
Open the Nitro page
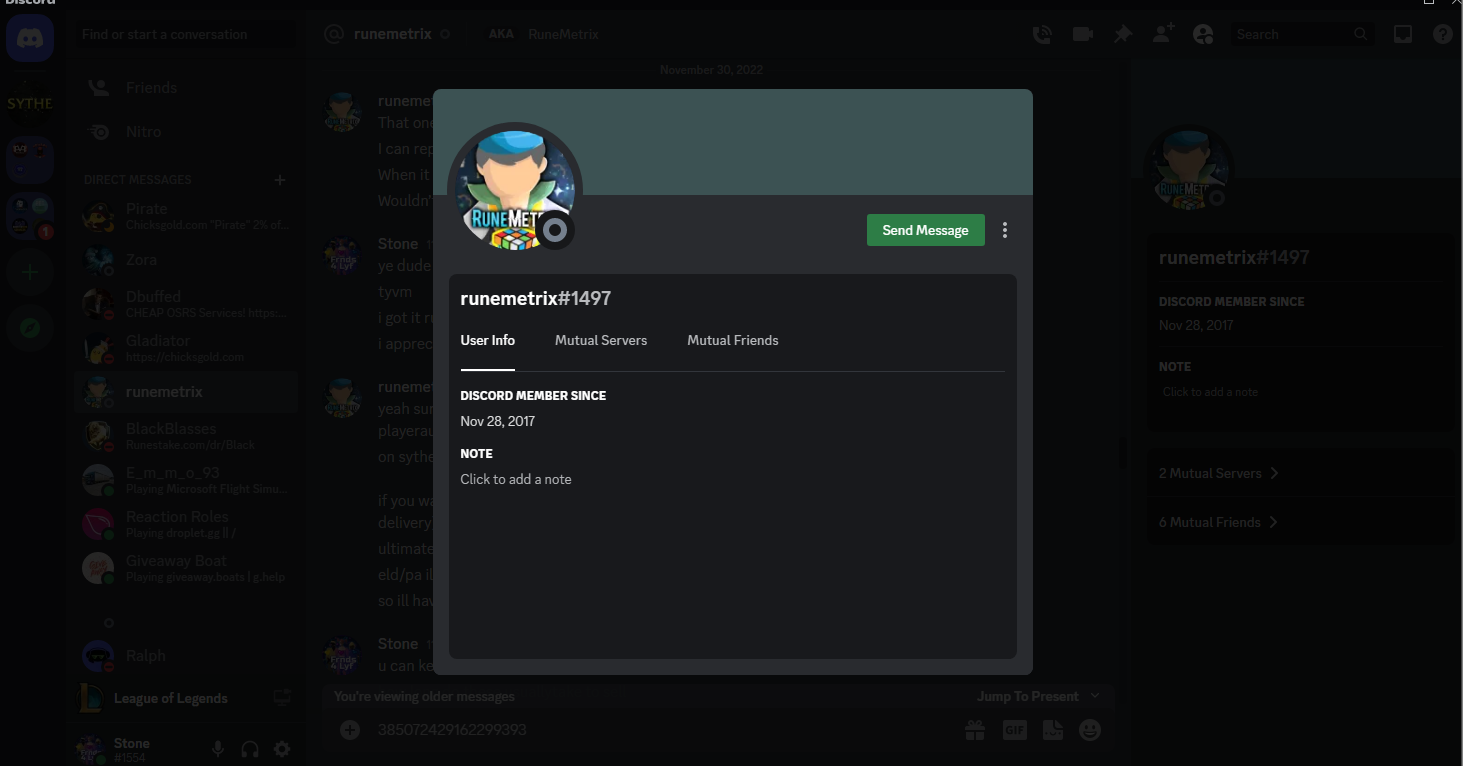click(187, 132)
